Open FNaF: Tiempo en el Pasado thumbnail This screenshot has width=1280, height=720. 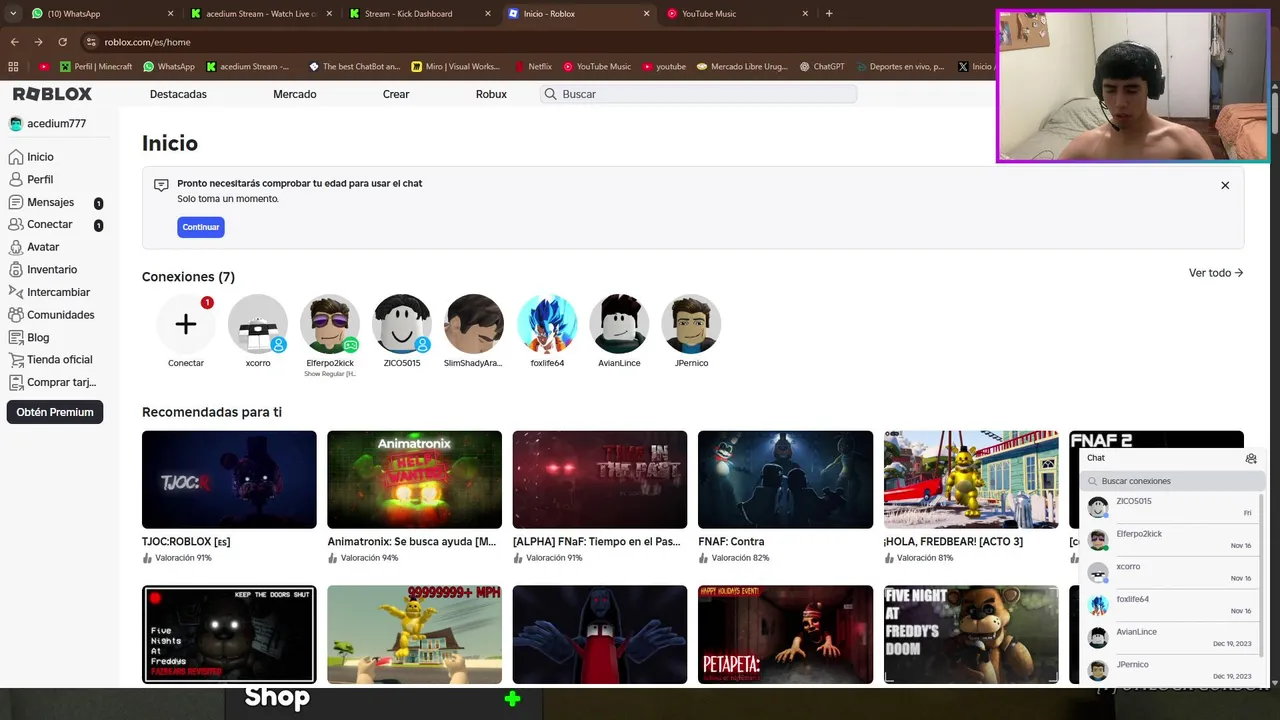pos(600,480)
